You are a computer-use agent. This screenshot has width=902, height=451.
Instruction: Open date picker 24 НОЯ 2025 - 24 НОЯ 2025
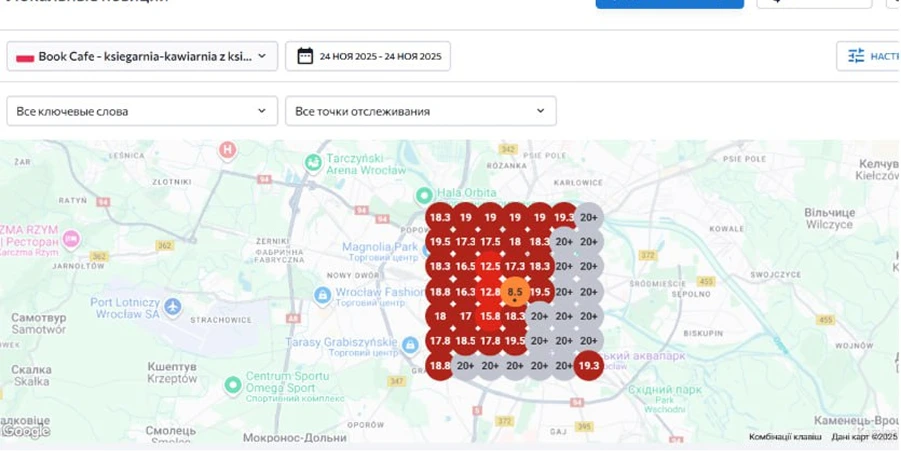[x=368, y=56]
